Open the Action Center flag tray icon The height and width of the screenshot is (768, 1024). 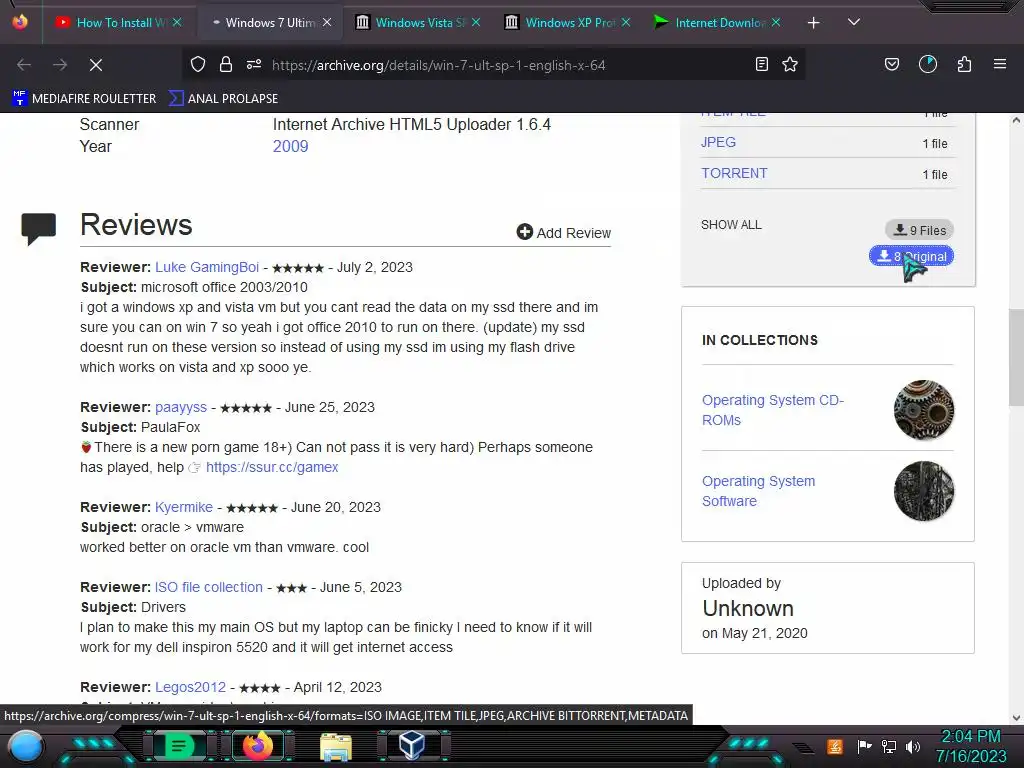pyautogui.click(x=864, y=746)
